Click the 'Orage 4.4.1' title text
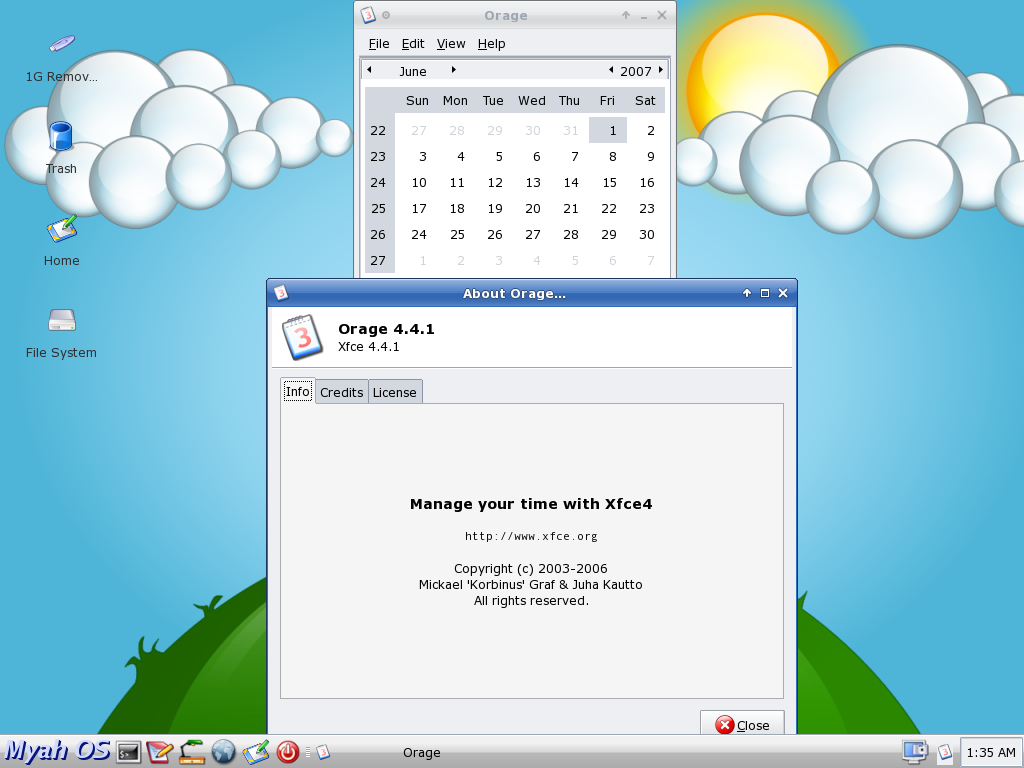This screenshot has height=768, width=1024. (386, 328)
